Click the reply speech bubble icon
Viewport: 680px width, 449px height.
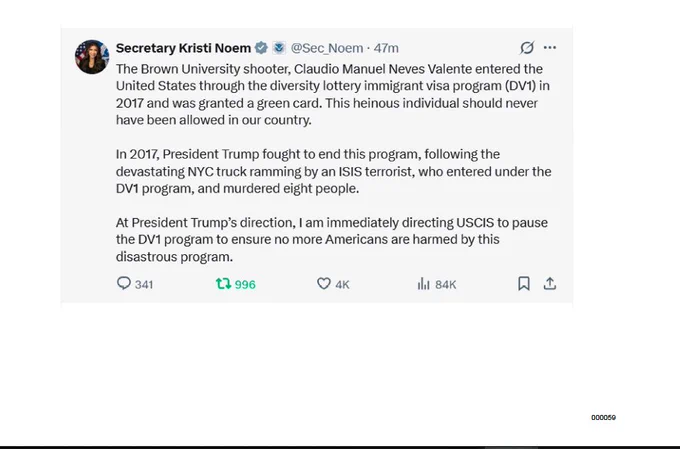[124, 283]
